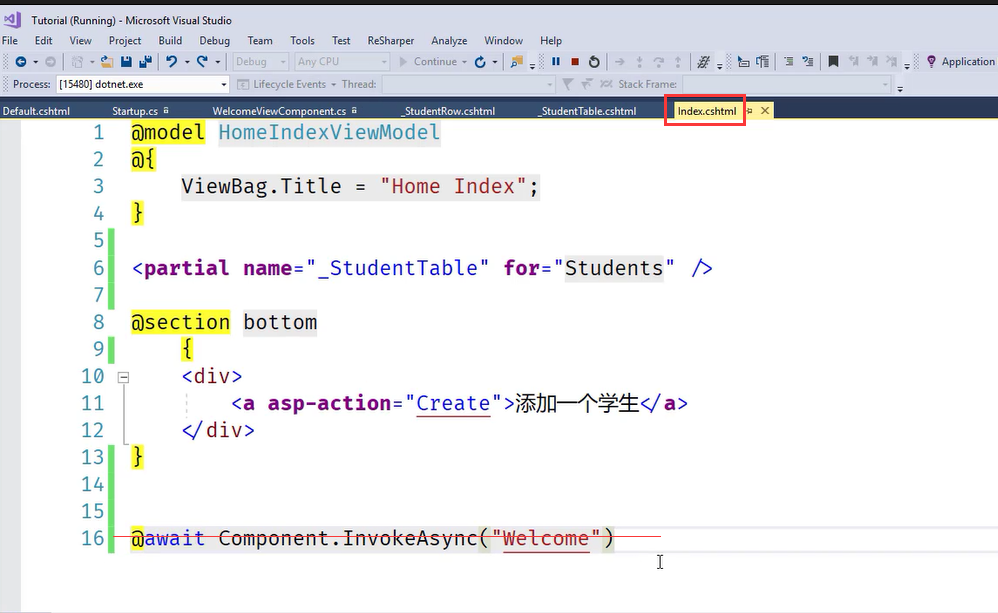Click the thread filter funnel icon

point(568,84)
